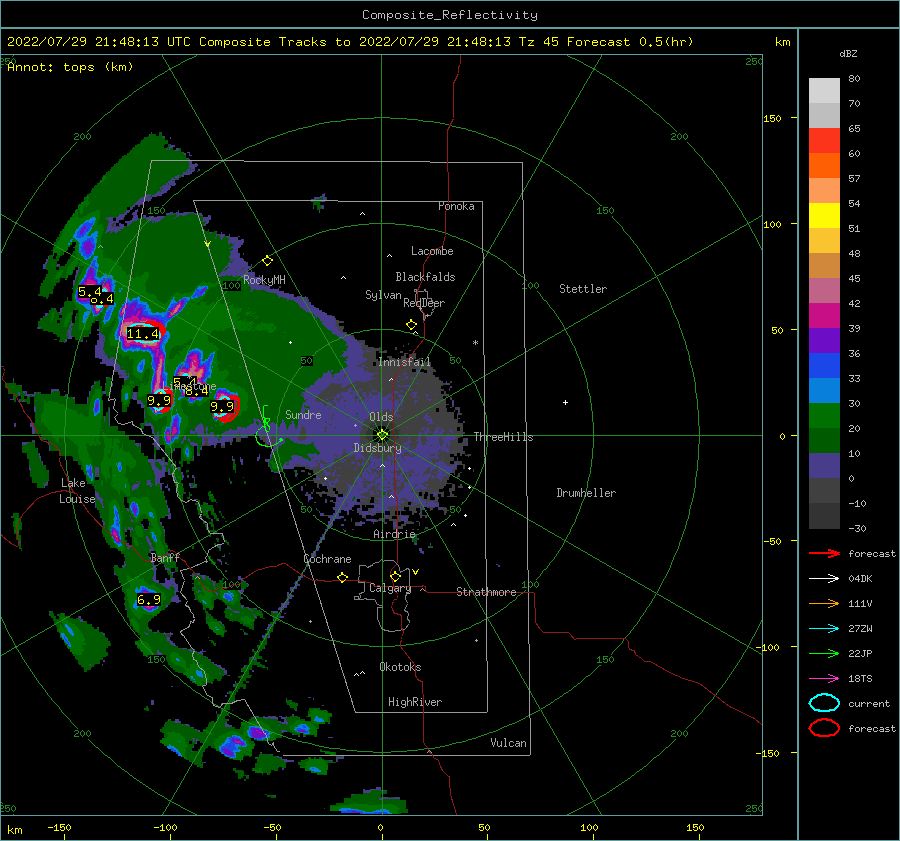This screenshot has height=841, width=900.
Task: Click the Lake Louise label
Action: pyautogui.click(x=77, y=491)
